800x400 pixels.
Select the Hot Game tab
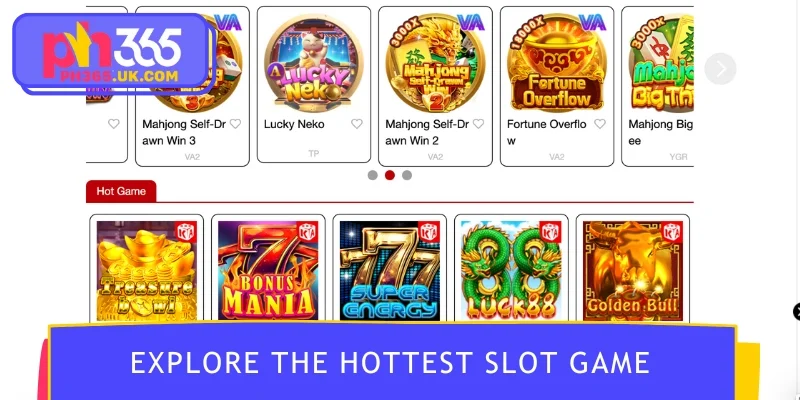(x=121, y=191)
